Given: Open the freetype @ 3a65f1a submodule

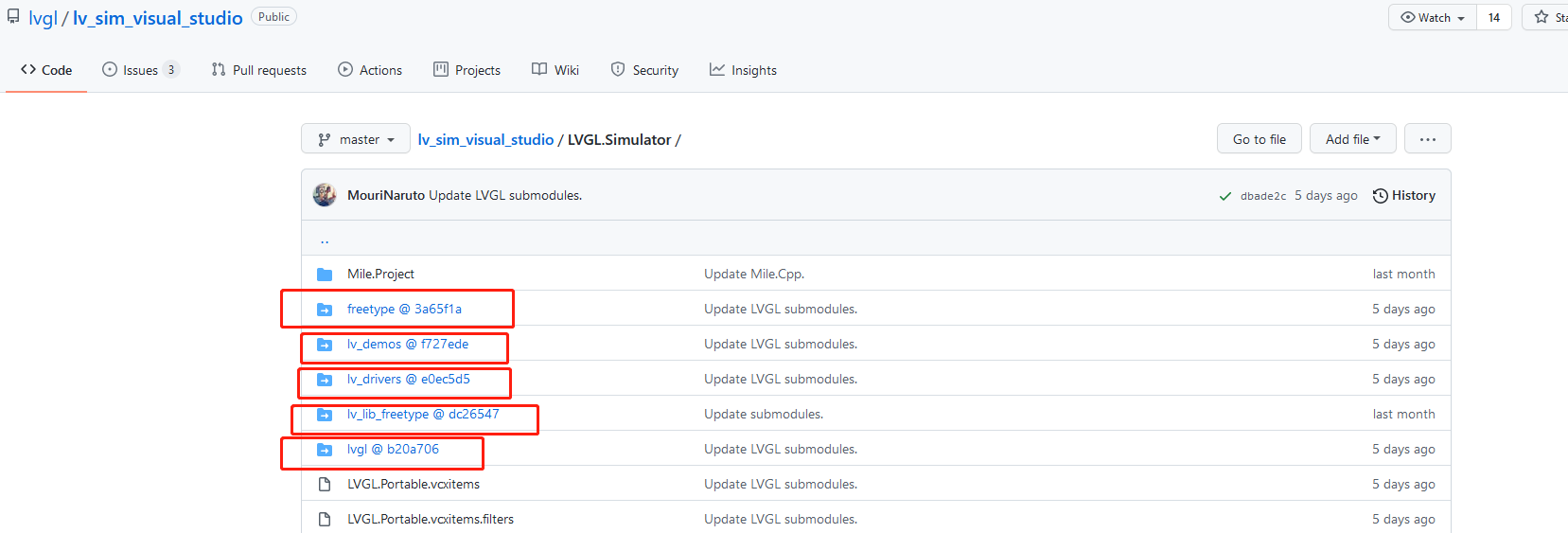Looking at the screenshot, I should click(x=404, y=309).
